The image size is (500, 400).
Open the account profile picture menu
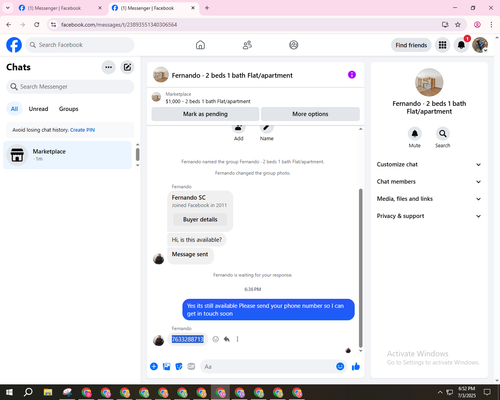(480, 45)
